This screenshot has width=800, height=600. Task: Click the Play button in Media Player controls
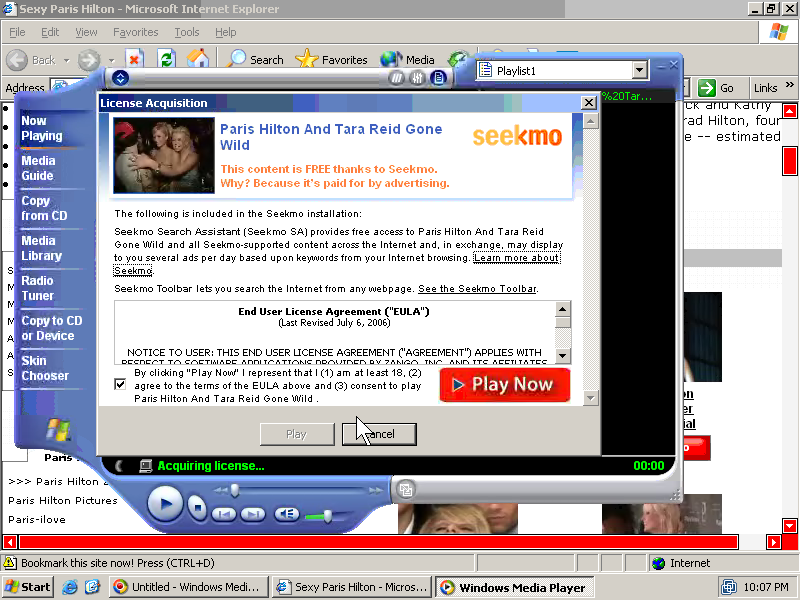click(165, 504)
